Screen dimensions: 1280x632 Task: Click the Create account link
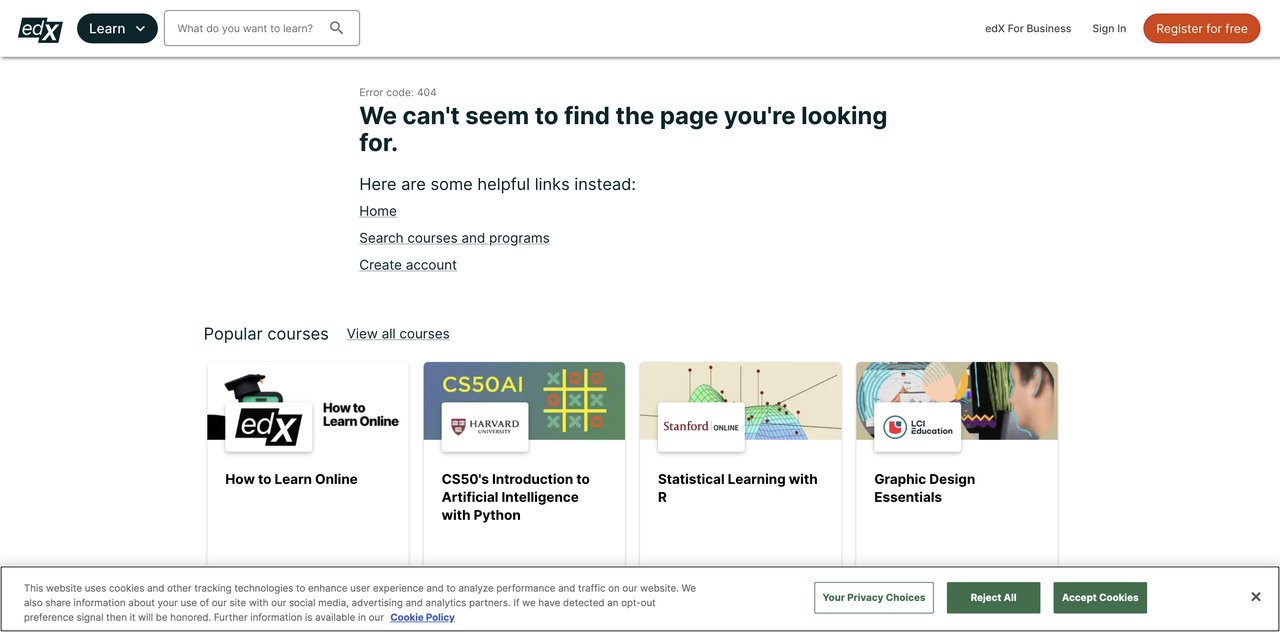408,265
